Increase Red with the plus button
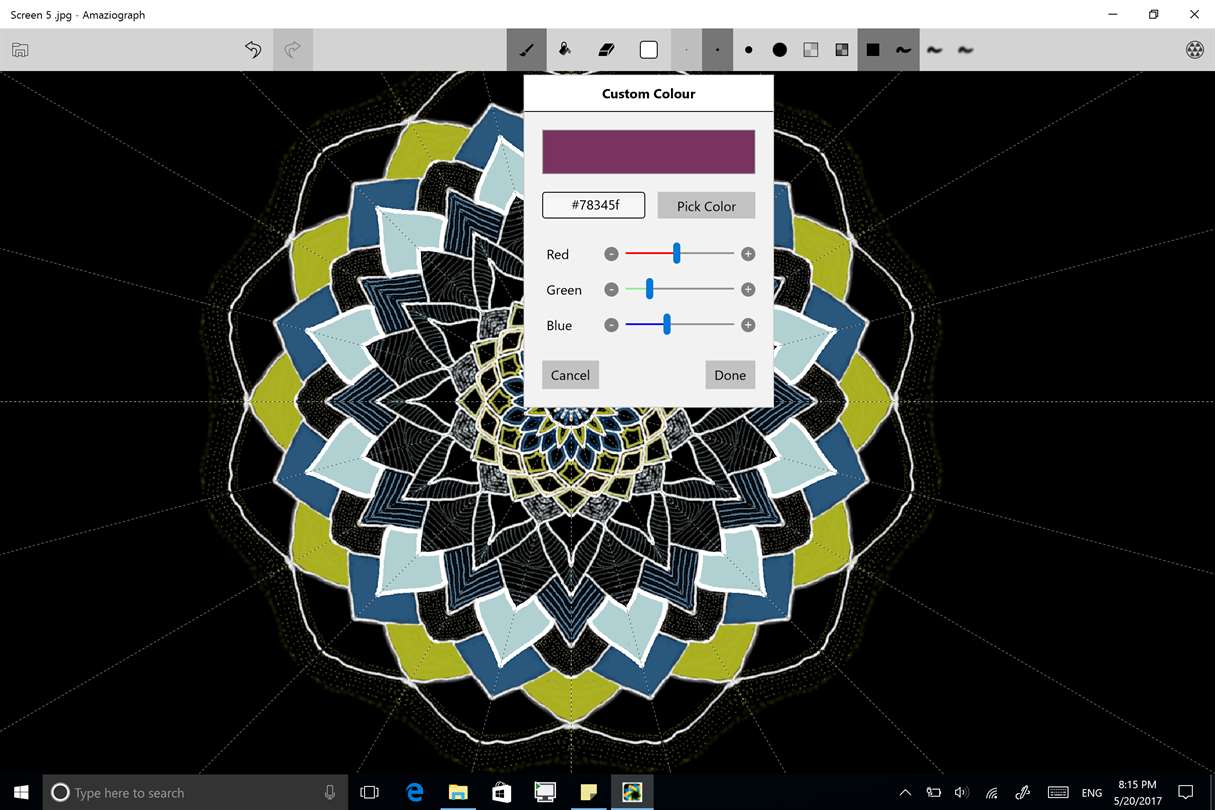The height and width of the screenshot is (810, 1215). click(x=748, y=254)
